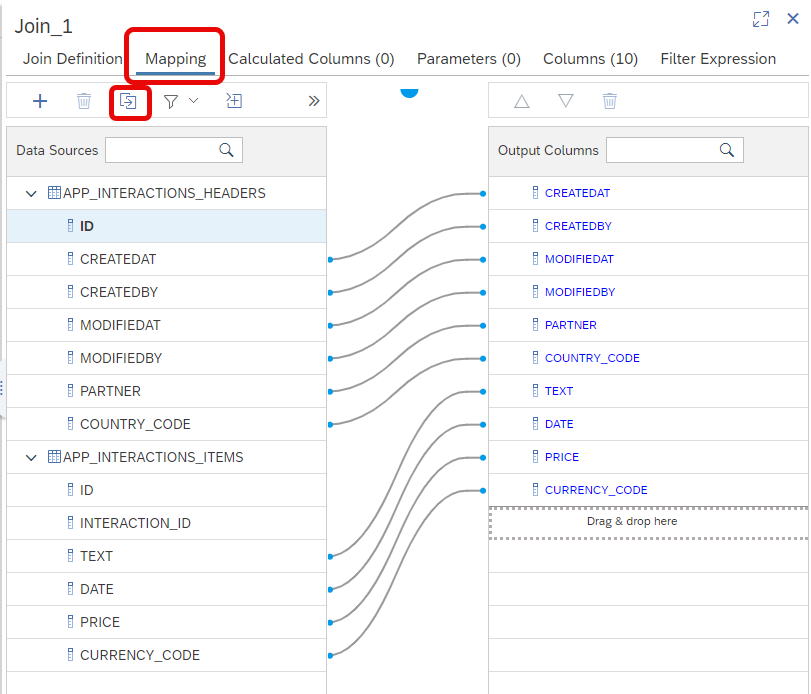The width and height of the screenshot is (811, 694).
Task: Click COUNTRY_CODE output column
Action: tap(649, 358)
